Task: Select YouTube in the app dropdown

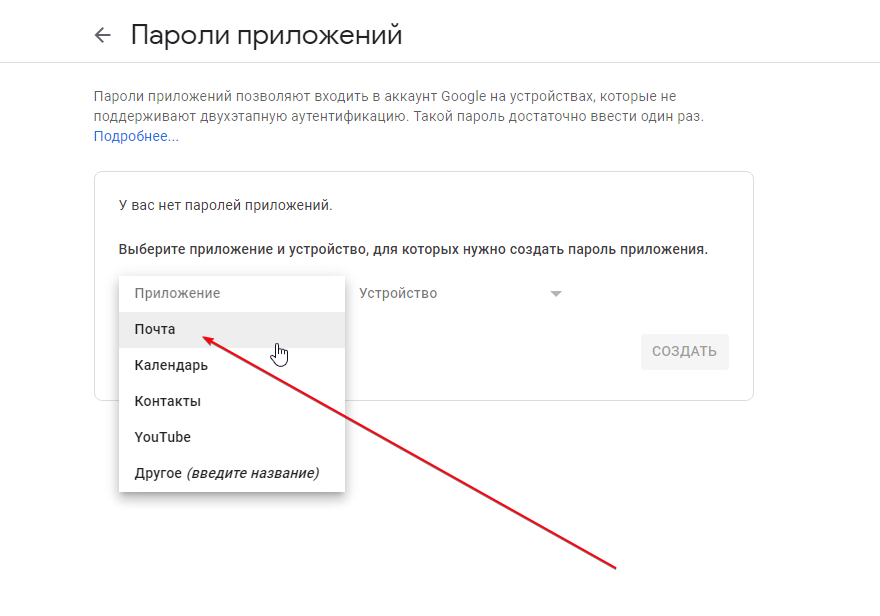Action: pyautogui.click(x=232, y=437)
